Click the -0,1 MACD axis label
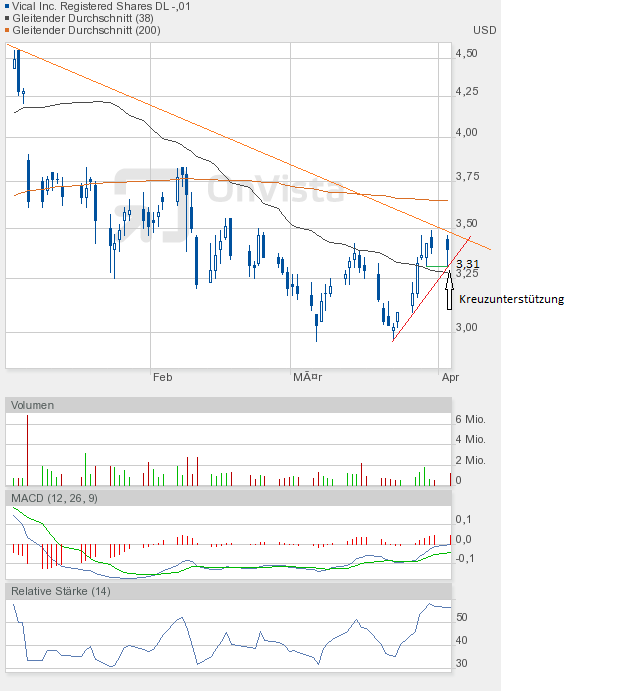Image resolution: width=618 pixels, height=691 pixels. [x=465, y=558]
